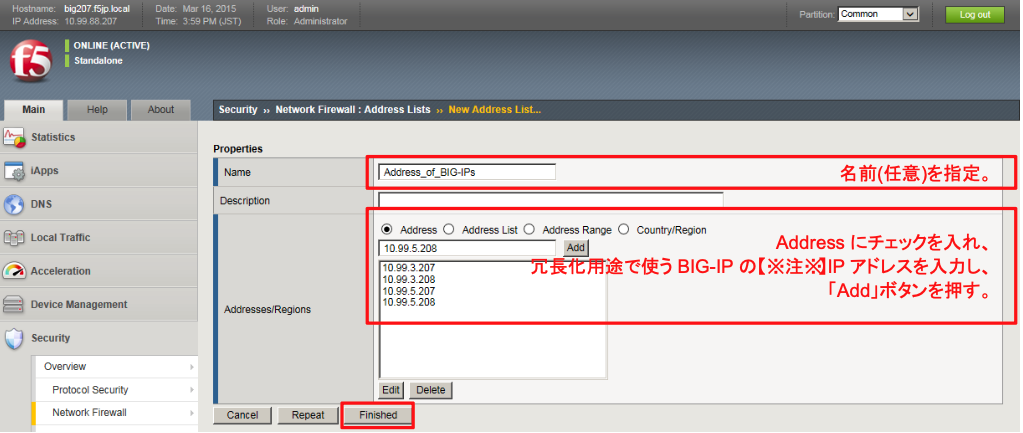Screen dimensions: 1023x433
Task: Select the Address radio button
Action: coord(387,230)
